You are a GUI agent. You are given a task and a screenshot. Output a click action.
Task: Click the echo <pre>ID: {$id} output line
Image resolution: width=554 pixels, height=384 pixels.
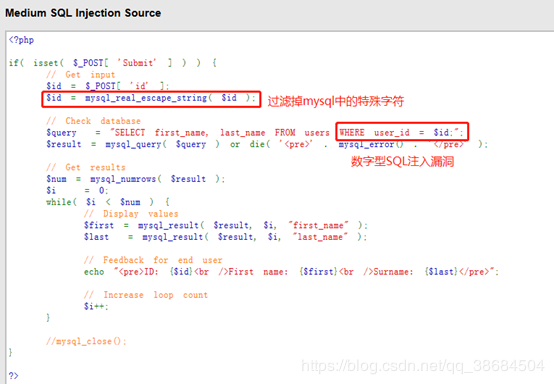(291, 272)
